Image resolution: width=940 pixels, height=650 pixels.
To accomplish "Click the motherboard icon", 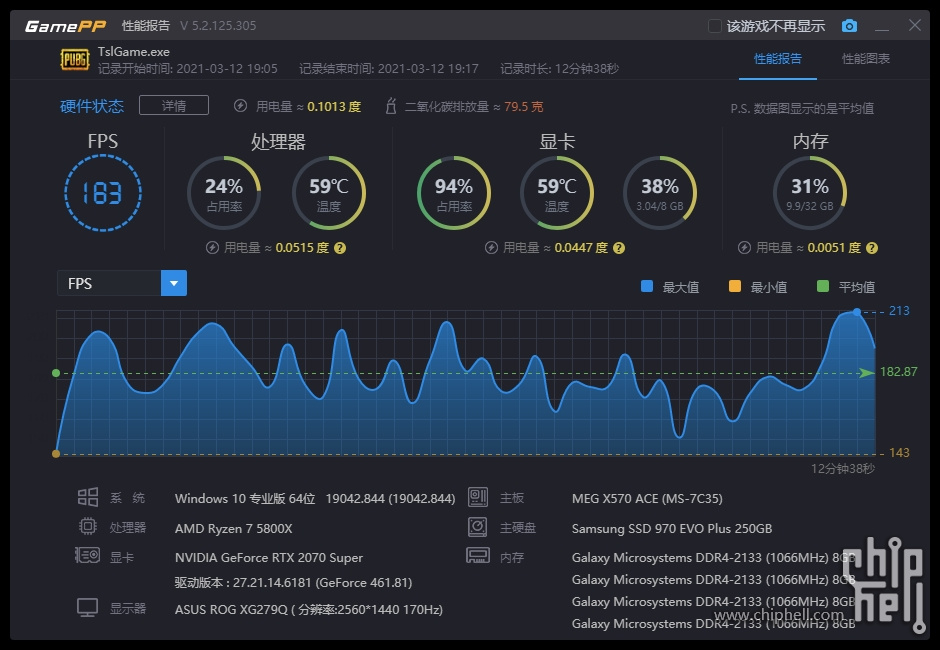I will coord(478,497).
